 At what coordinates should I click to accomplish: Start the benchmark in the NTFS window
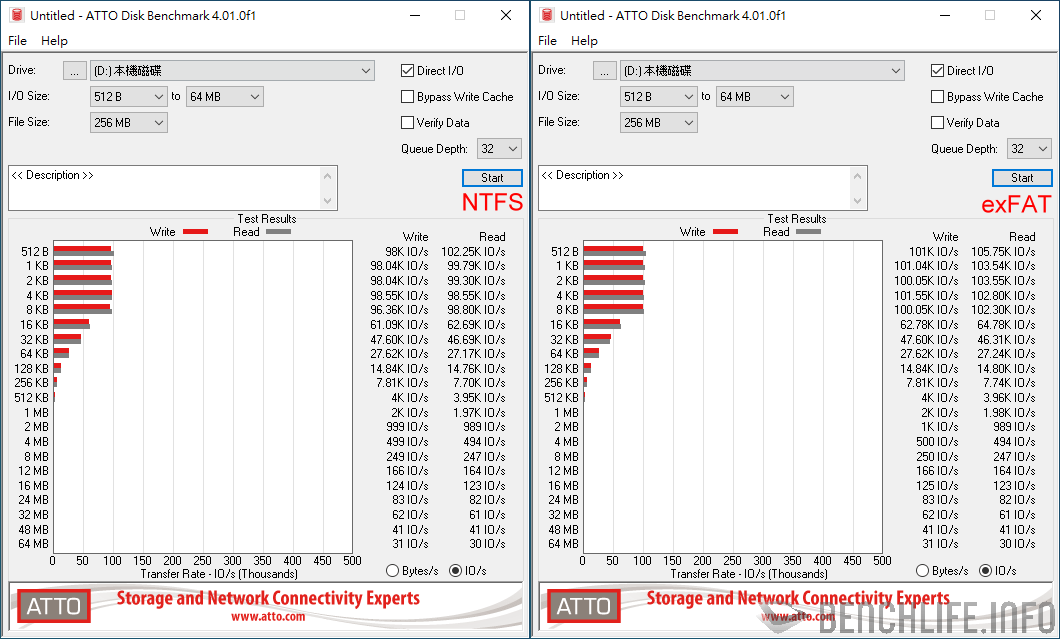[x=492, y=178]
